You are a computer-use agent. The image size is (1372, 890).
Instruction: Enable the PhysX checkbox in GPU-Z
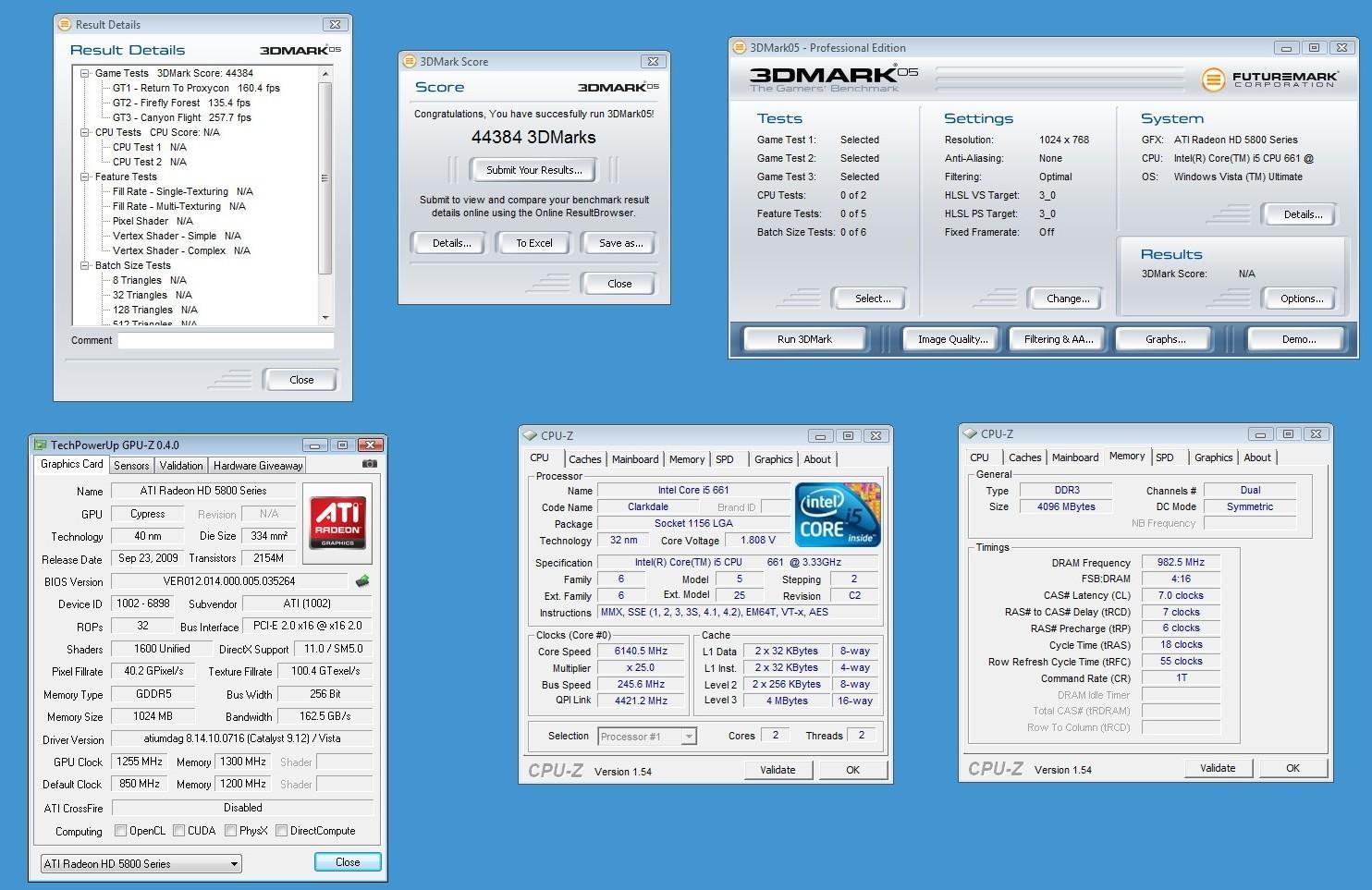point(230,831)
